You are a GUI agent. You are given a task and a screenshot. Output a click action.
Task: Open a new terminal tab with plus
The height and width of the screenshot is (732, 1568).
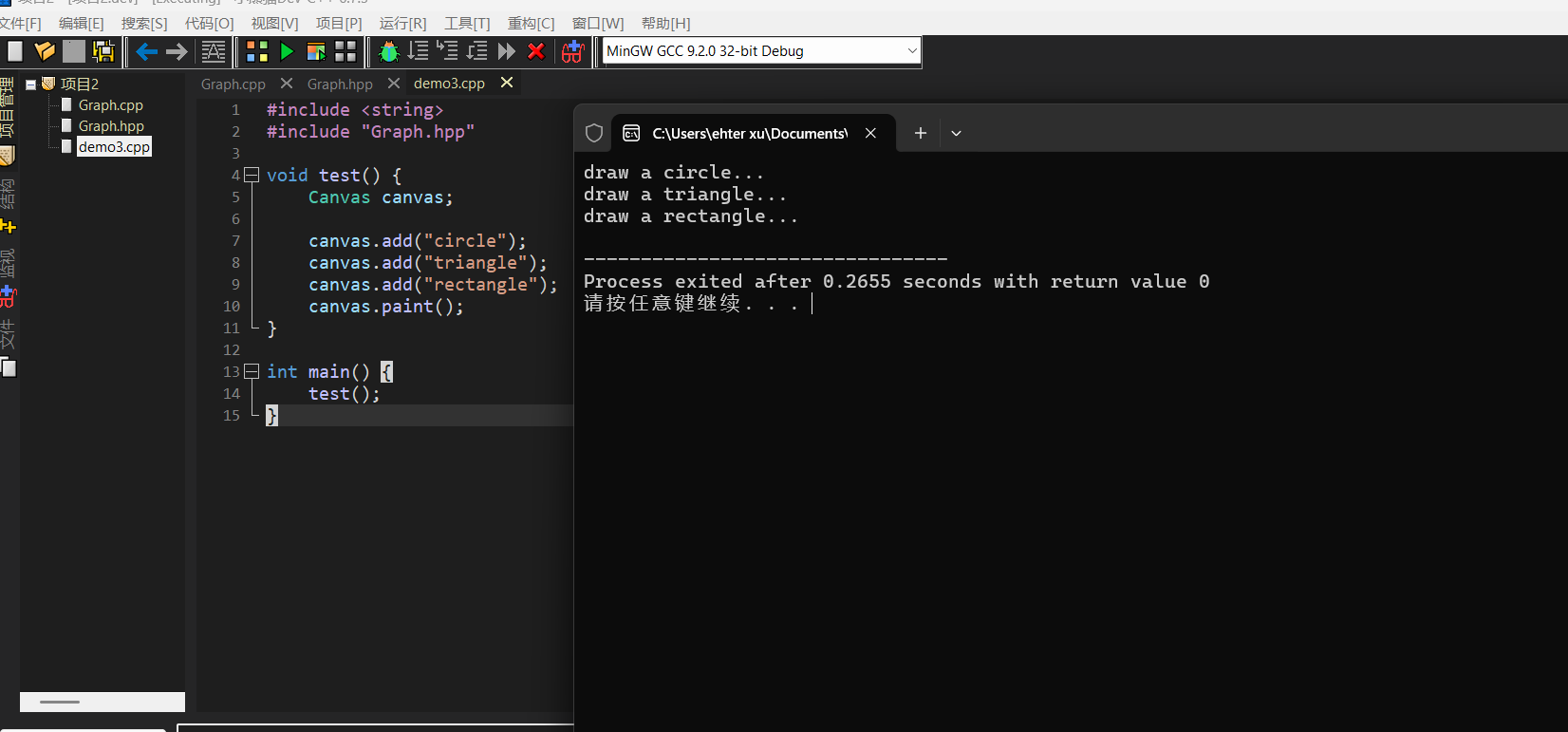(920, 133)
